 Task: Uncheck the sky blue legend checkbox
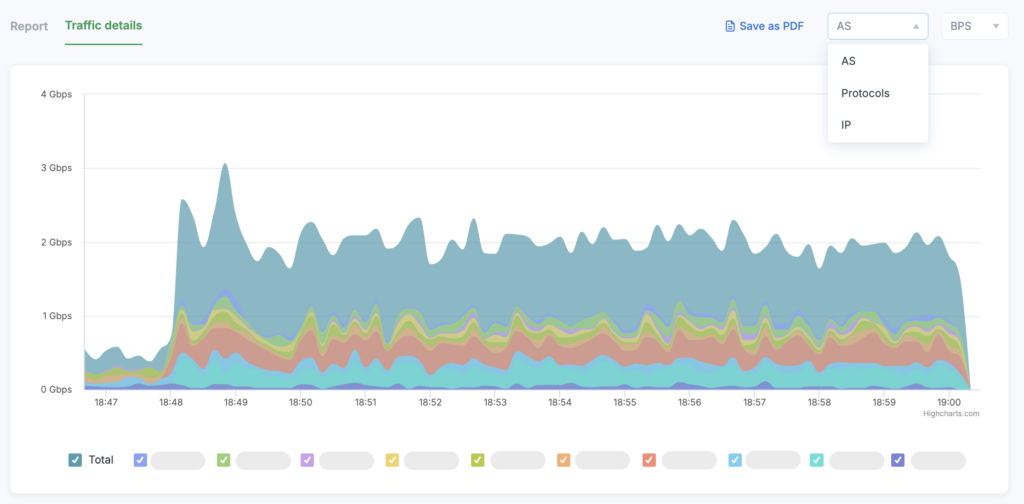point(735,460)
